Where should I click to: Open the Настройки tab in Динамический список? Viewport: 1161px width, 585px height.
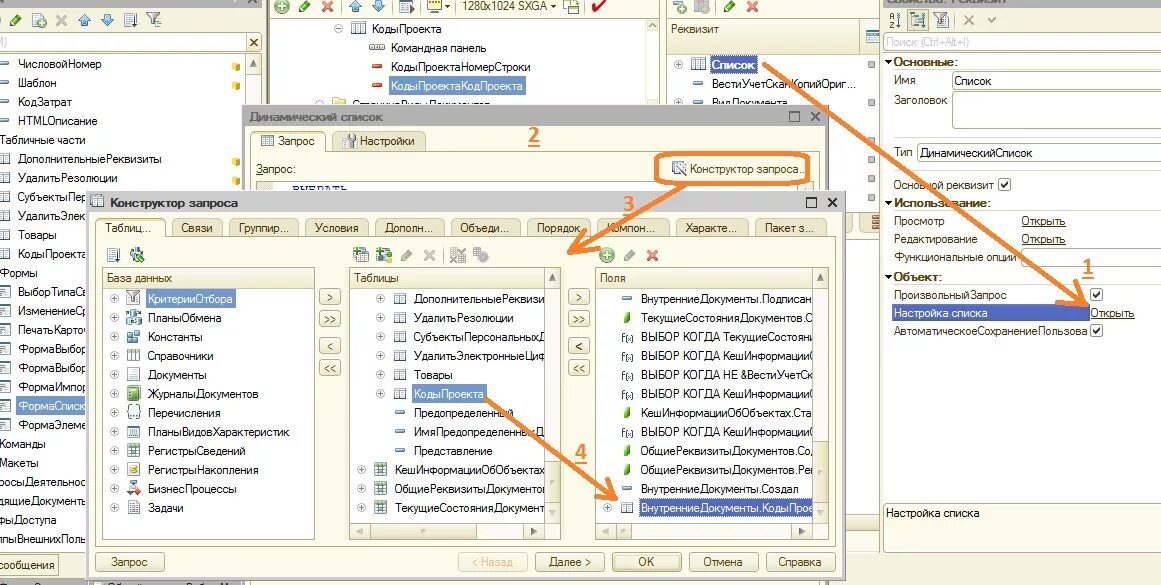pyautogui.click(x=378, y=141)
